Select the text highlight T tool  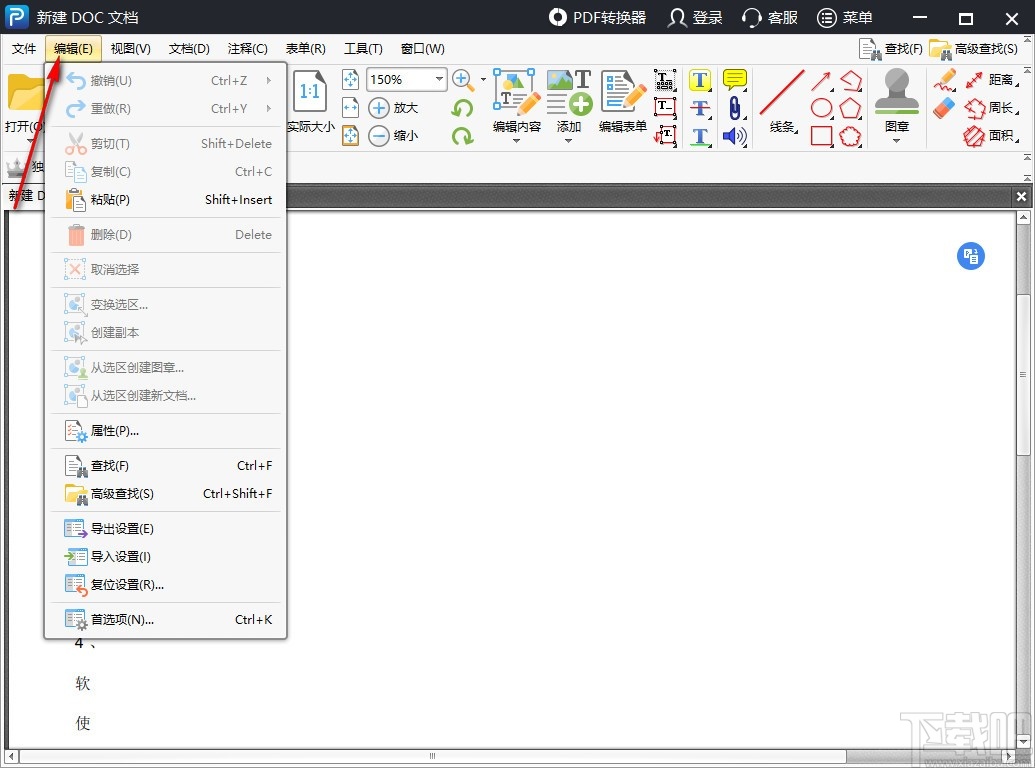700,80
